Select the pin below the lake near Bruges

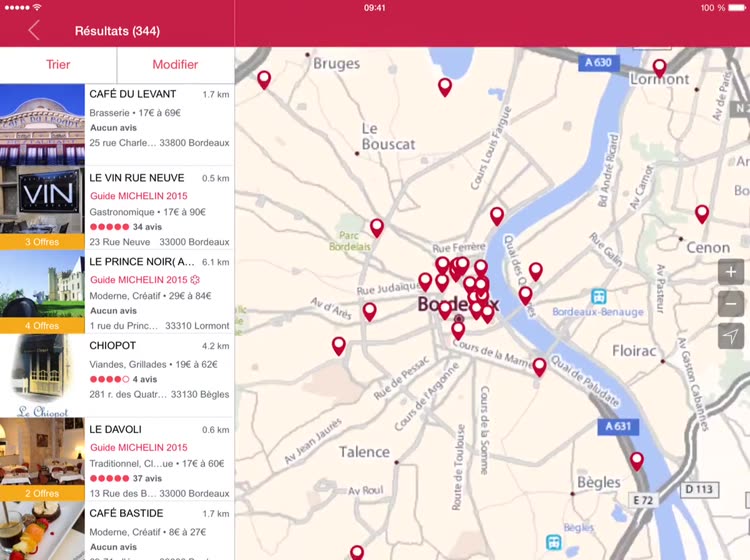click(445, 87)
